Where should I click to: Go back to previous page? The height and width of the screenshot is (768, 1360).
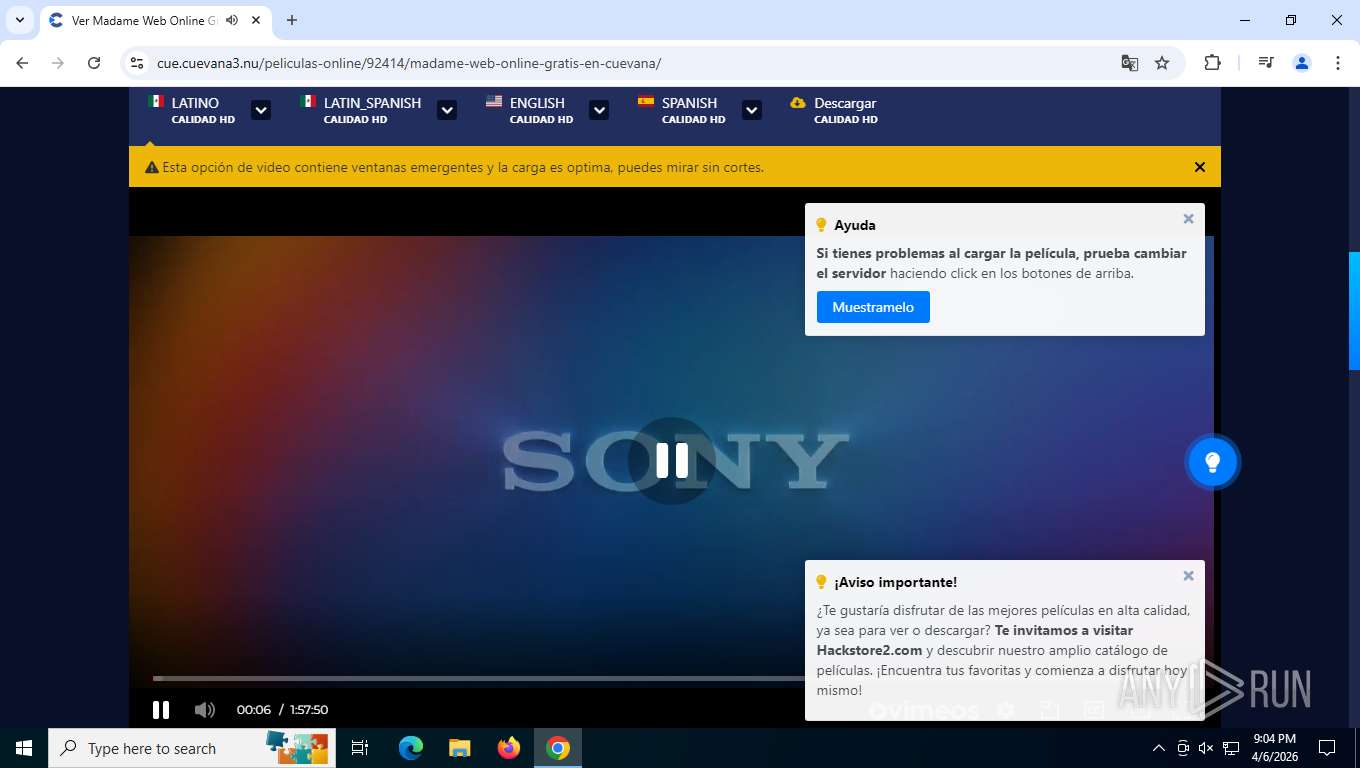tap(22, 63)
